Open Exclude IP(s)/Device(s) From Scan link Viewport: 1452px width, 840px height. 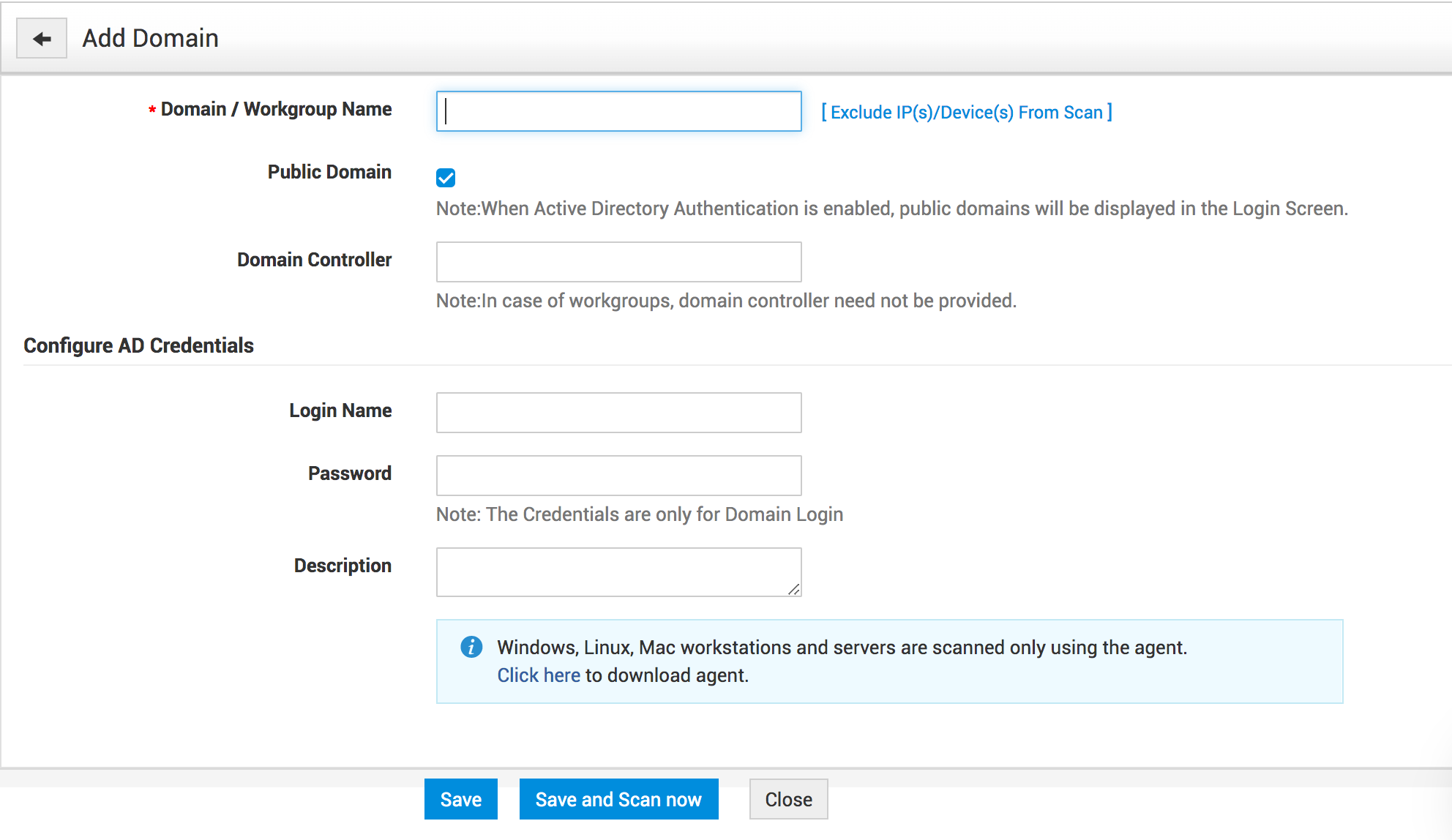pos(966,112)
